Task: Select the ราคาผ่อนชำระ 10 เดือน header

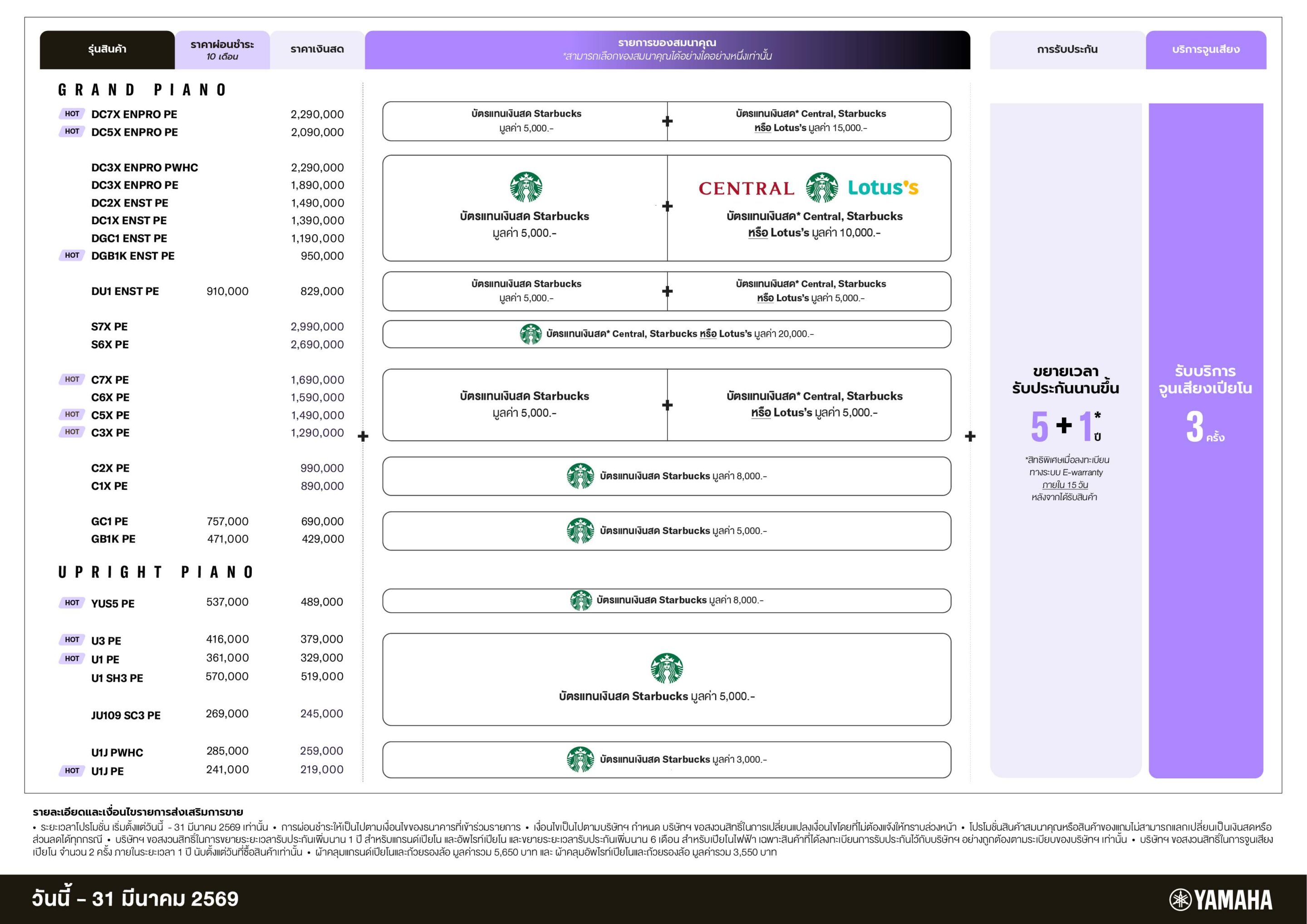Action: pos(222,49)
